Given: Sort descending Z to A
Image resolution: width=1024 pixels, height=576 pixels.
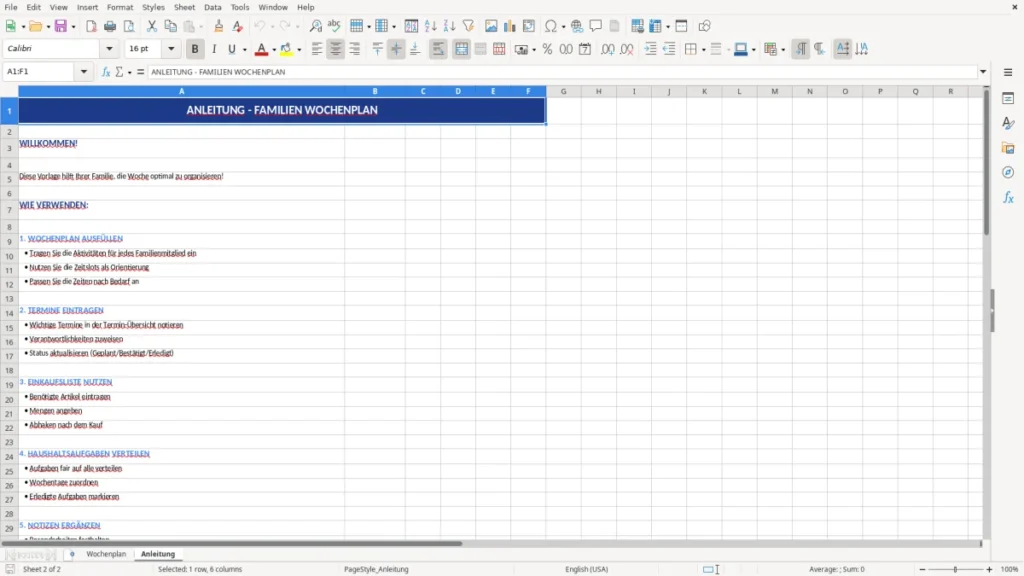Looking at the screenshot, I should point(449,26).
